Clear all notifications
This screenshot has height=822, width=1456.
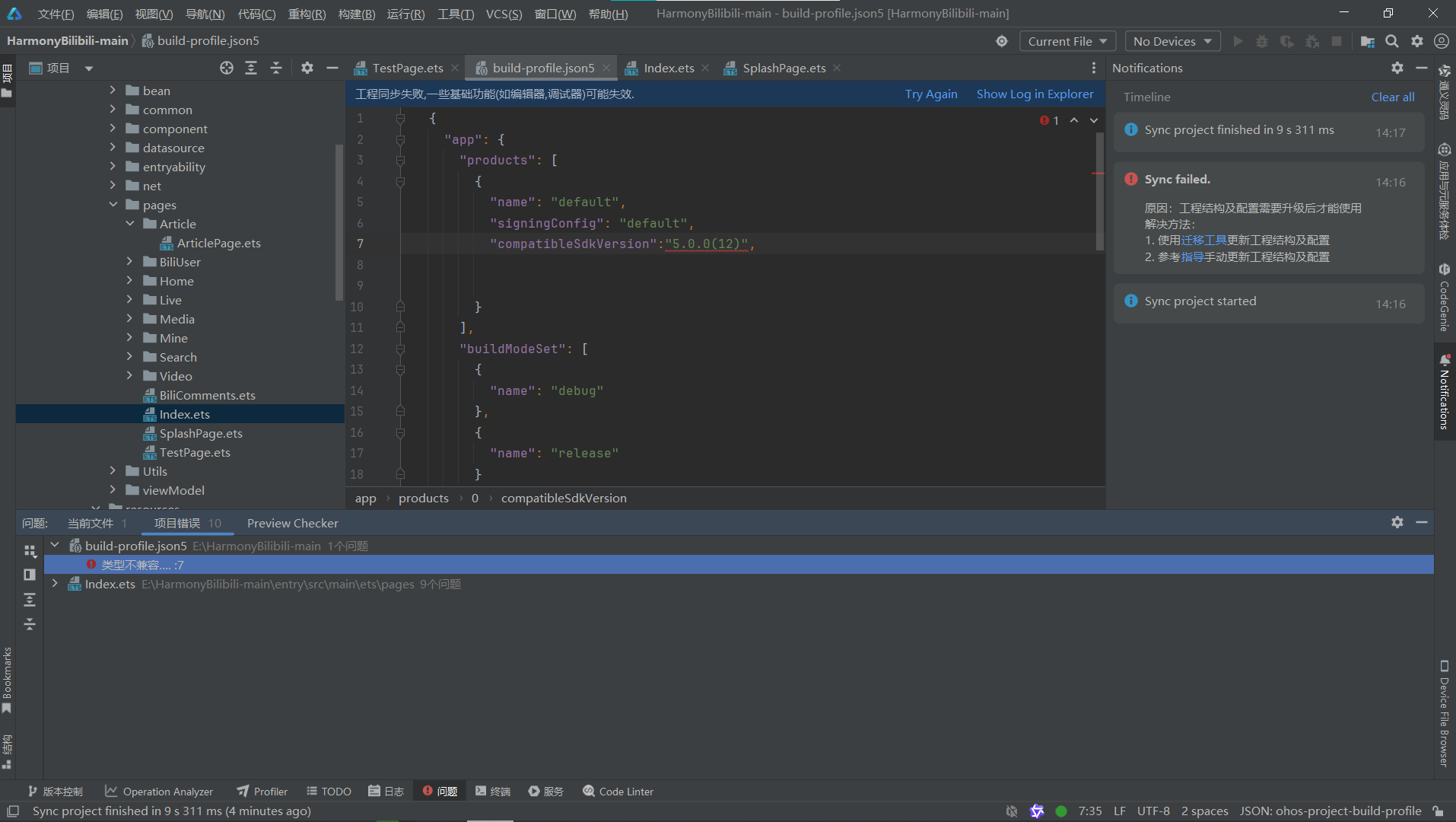(1393, 97)
